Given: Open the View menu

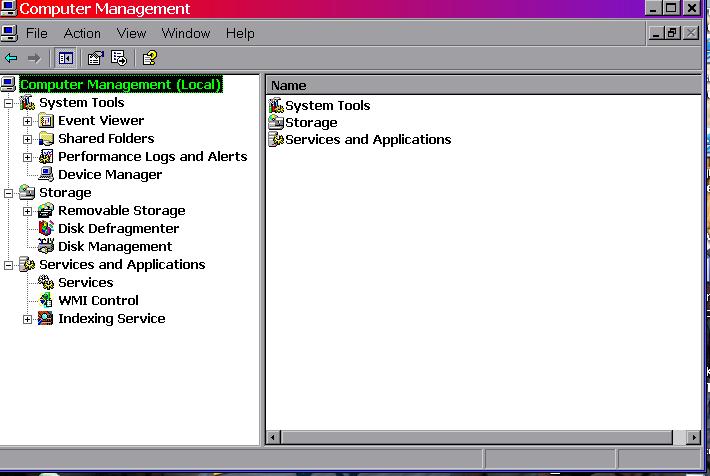Looking at the screenshot, I should [x=131, y=33].
